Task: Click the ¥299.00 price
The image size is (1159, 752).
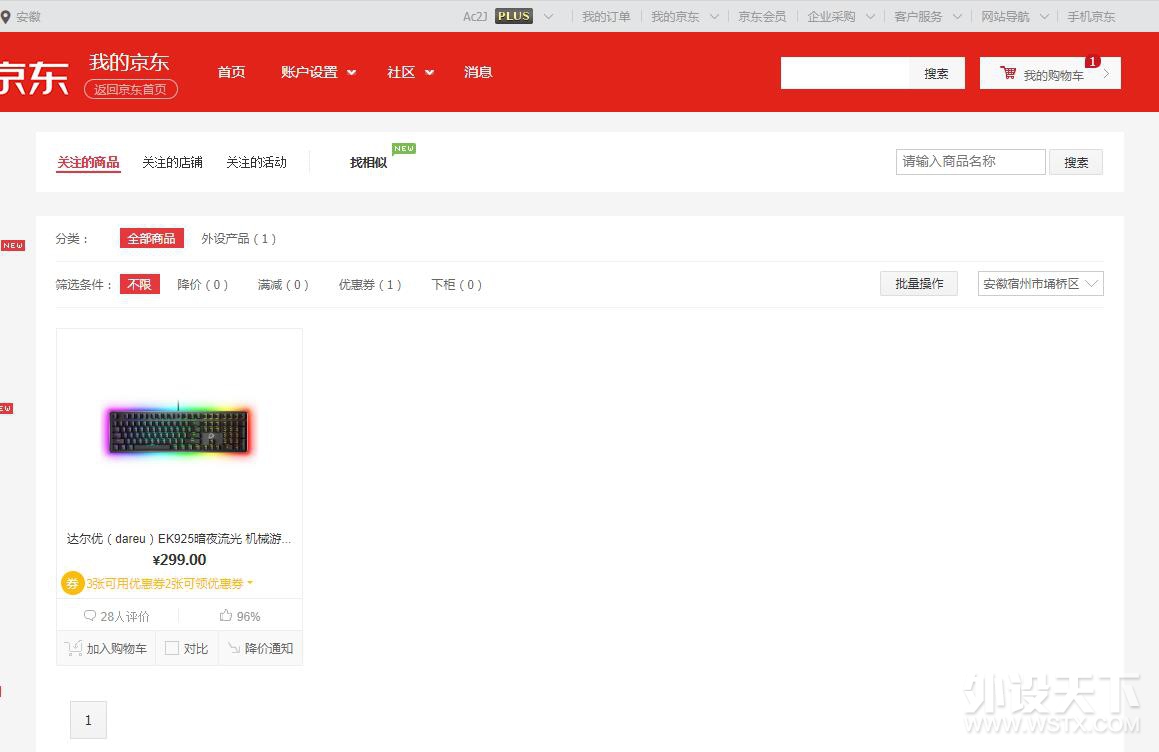Action: 179,560
